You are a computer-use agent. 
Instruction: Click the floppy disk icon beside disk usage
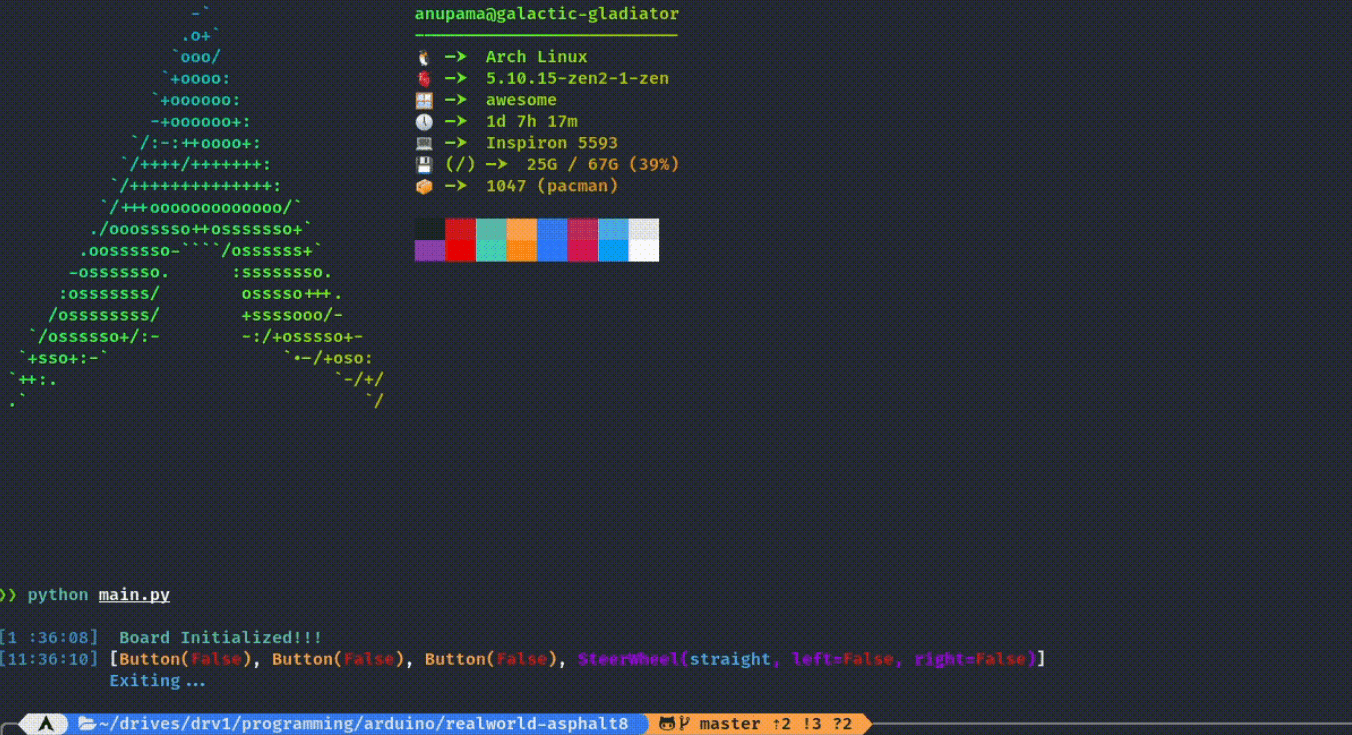(424, 164)
